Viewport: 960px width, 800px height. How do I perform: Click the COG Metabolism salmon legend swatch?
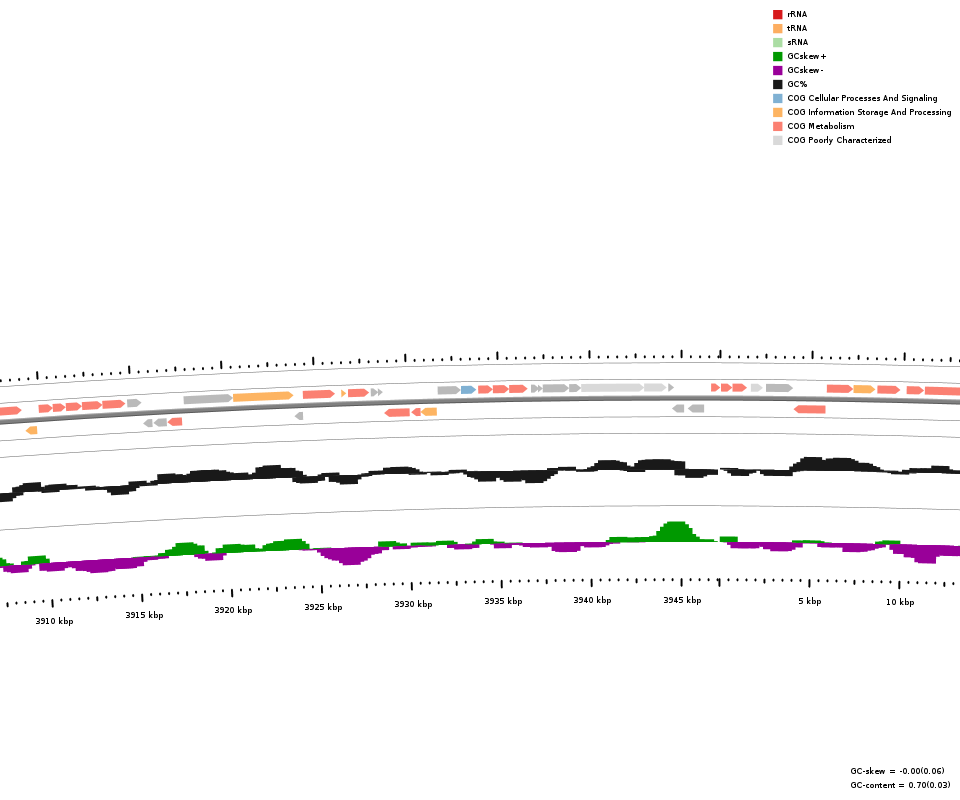778,126
